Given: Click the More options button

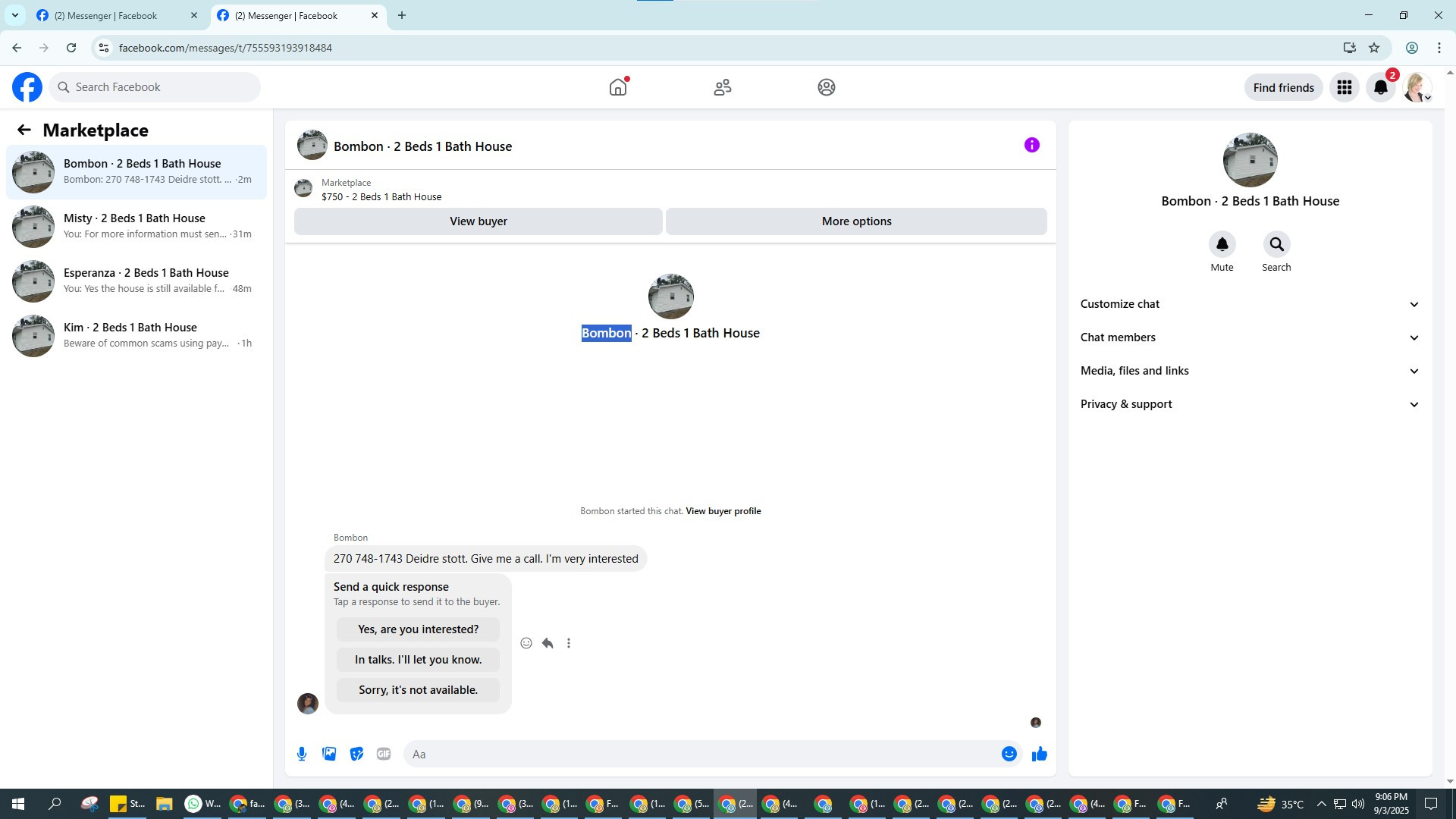Looking at the screenshot, I should [x=857, y=221].
